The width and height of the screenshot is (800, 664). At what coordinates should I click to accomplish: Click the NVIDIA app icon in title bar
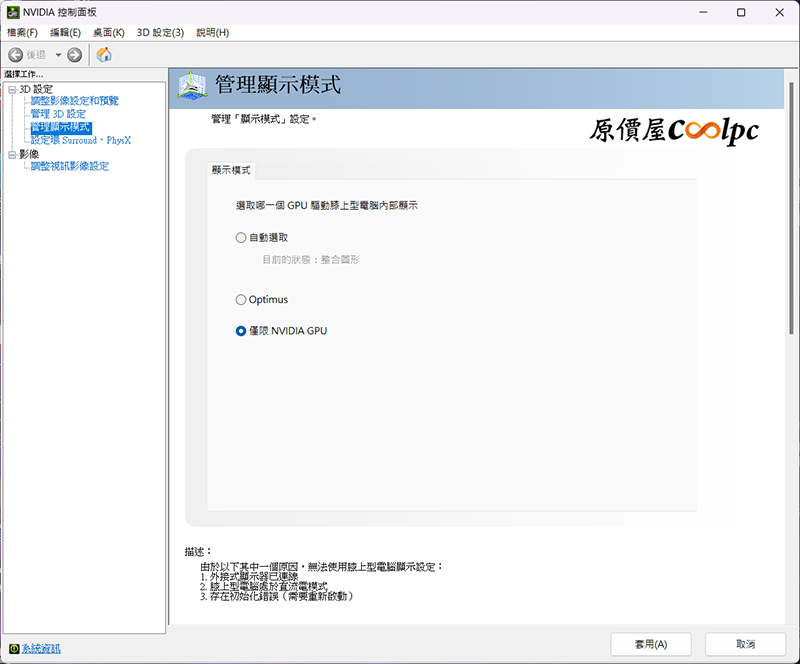click(x=13, y=12)
